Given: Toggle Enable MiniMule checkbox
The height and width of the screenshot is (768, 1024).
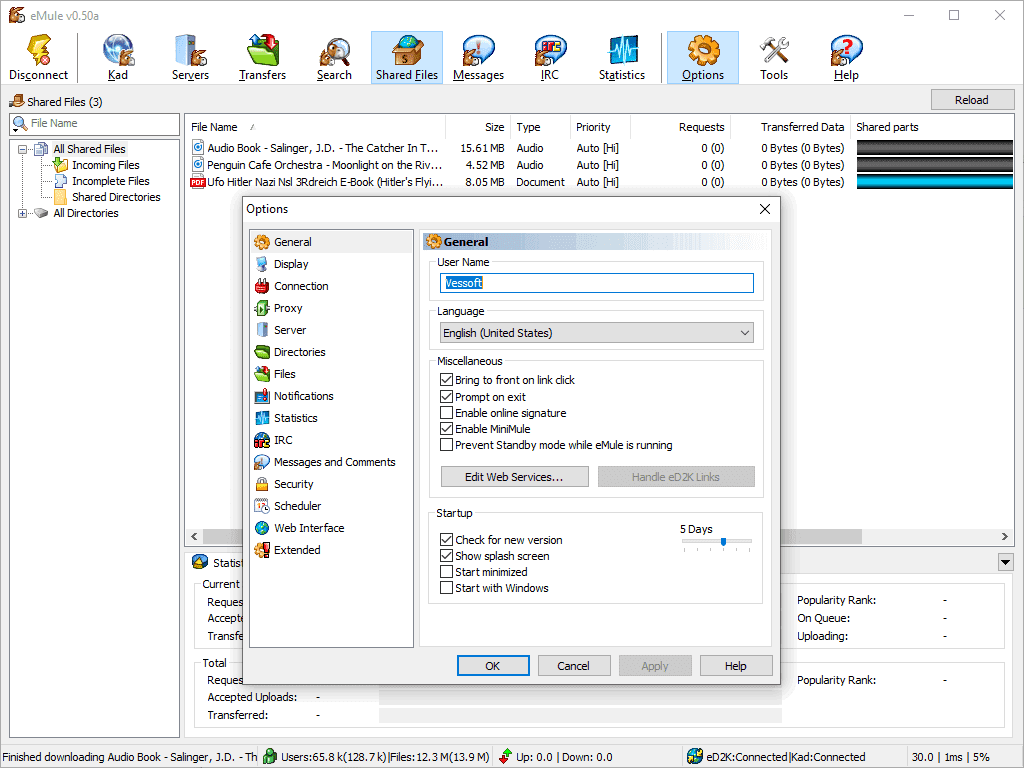Looking at the screenshot, I should 447,428.
